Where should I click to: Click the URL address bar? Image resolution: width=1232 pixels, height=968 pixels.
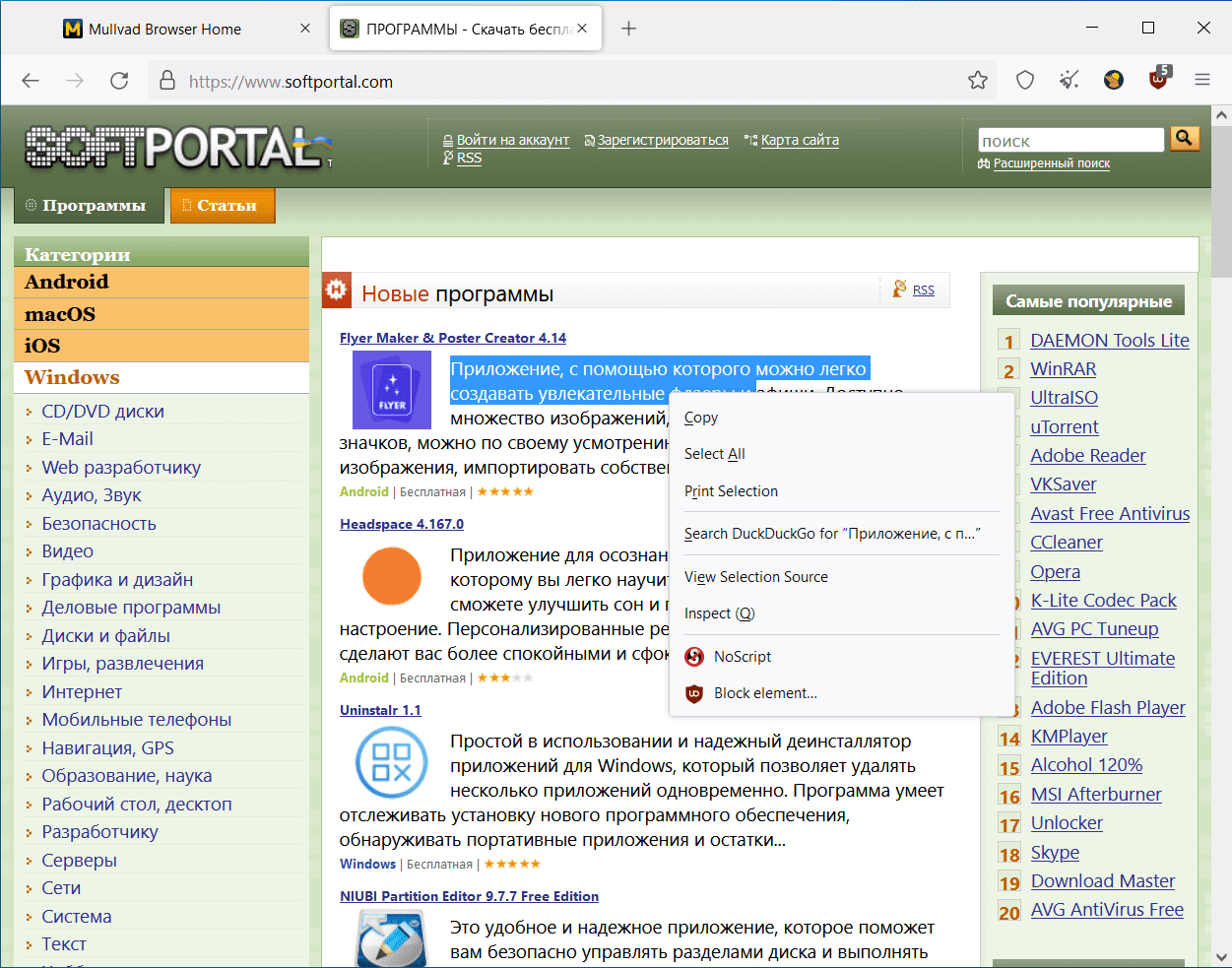[571, 81]
